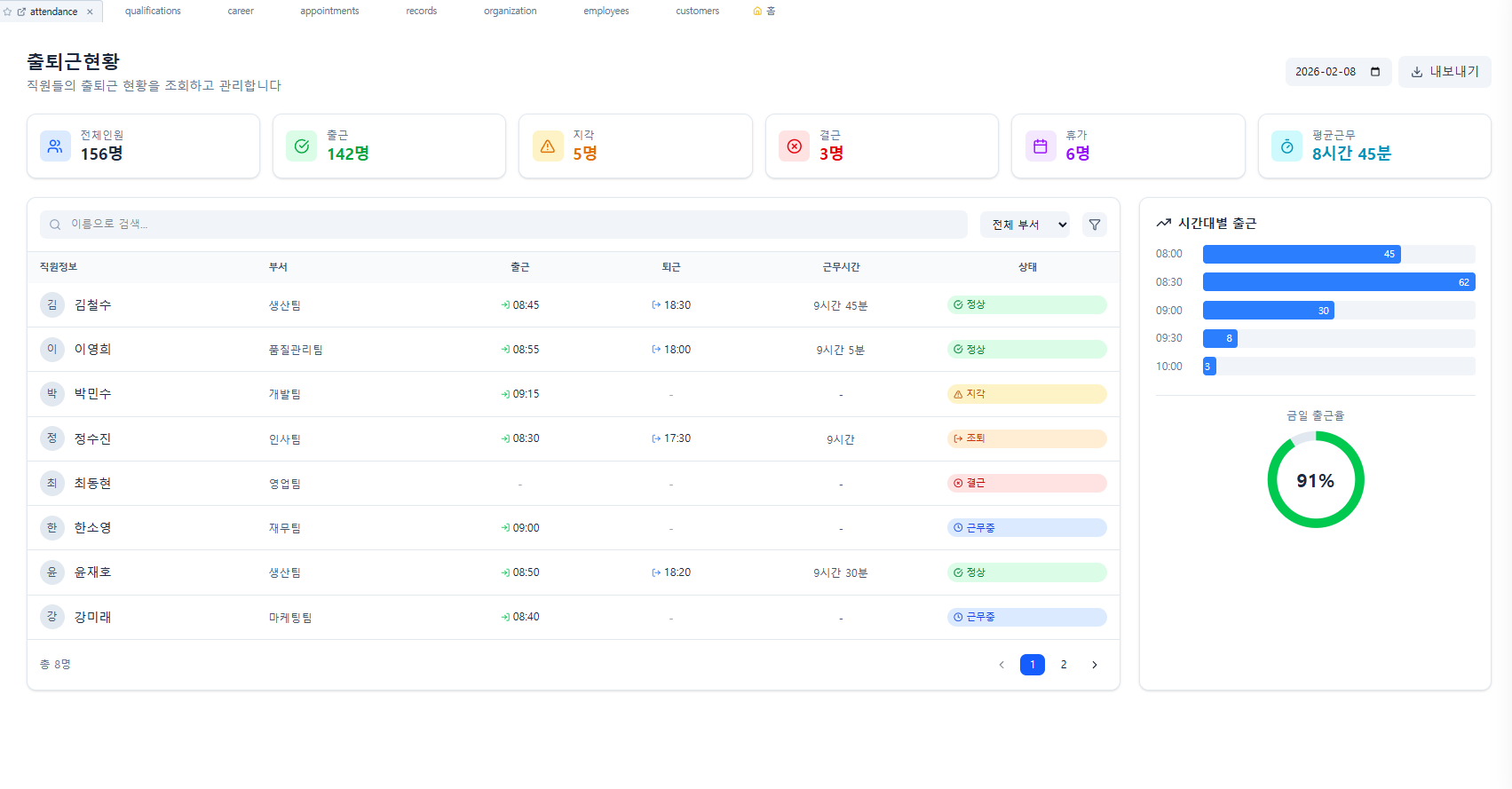
Task: Go to page 2 of results
Action: [1063, 665]
